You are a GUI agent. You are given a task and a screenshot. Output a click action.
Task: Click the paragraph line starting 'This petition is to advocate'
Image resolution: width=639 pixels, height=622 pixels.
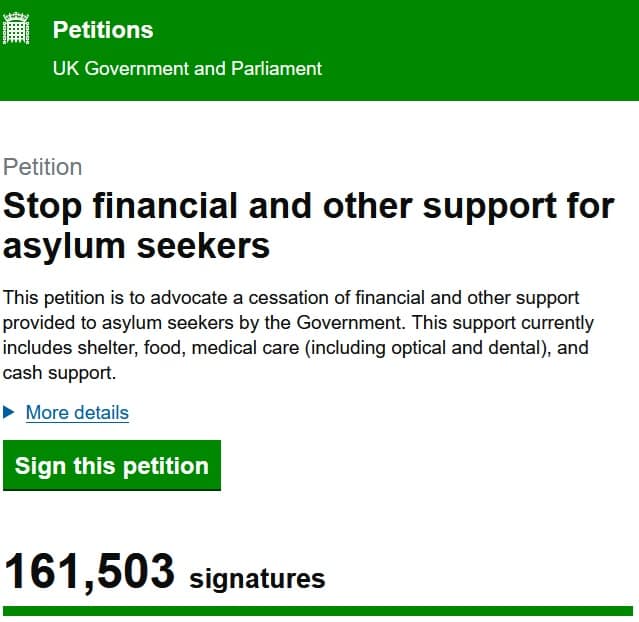pos(291,298)
